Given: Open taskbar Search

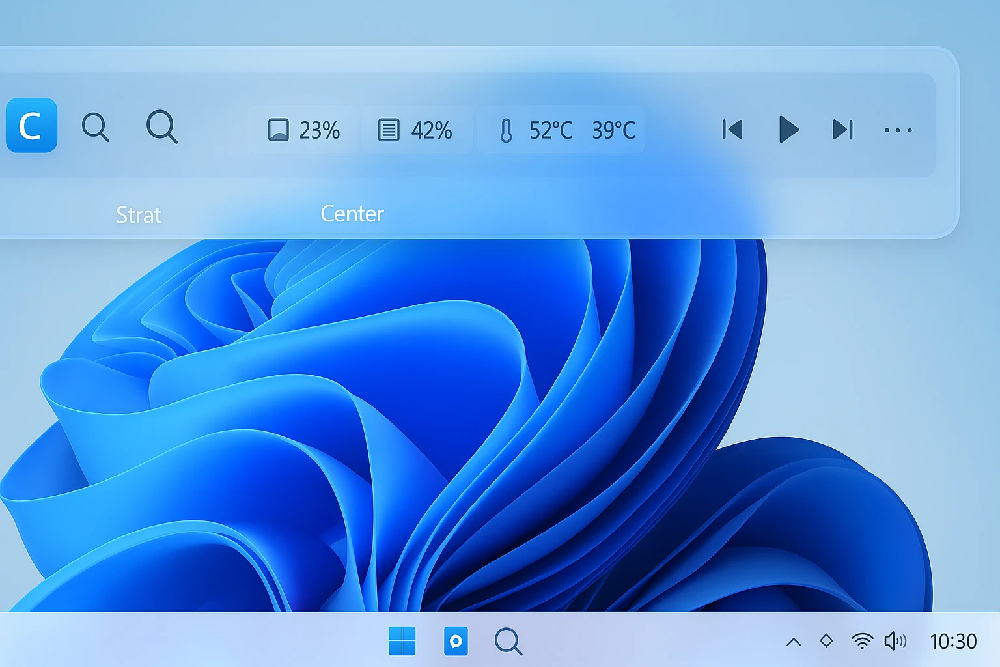Looking at the screenshot, I should 508,641.
